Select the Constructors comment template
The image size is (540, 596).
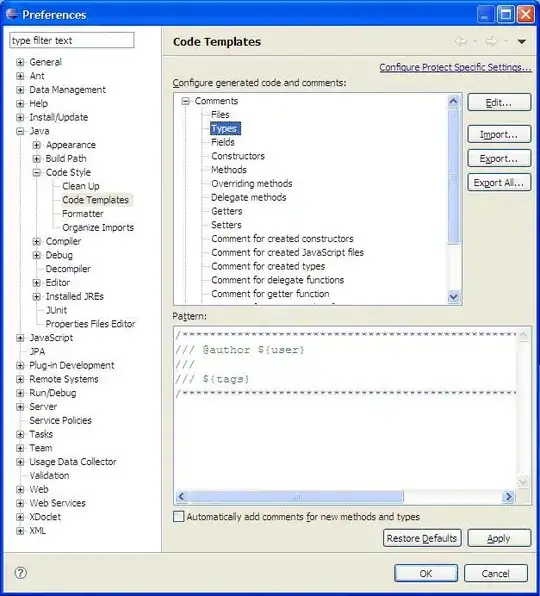[238, 156]
